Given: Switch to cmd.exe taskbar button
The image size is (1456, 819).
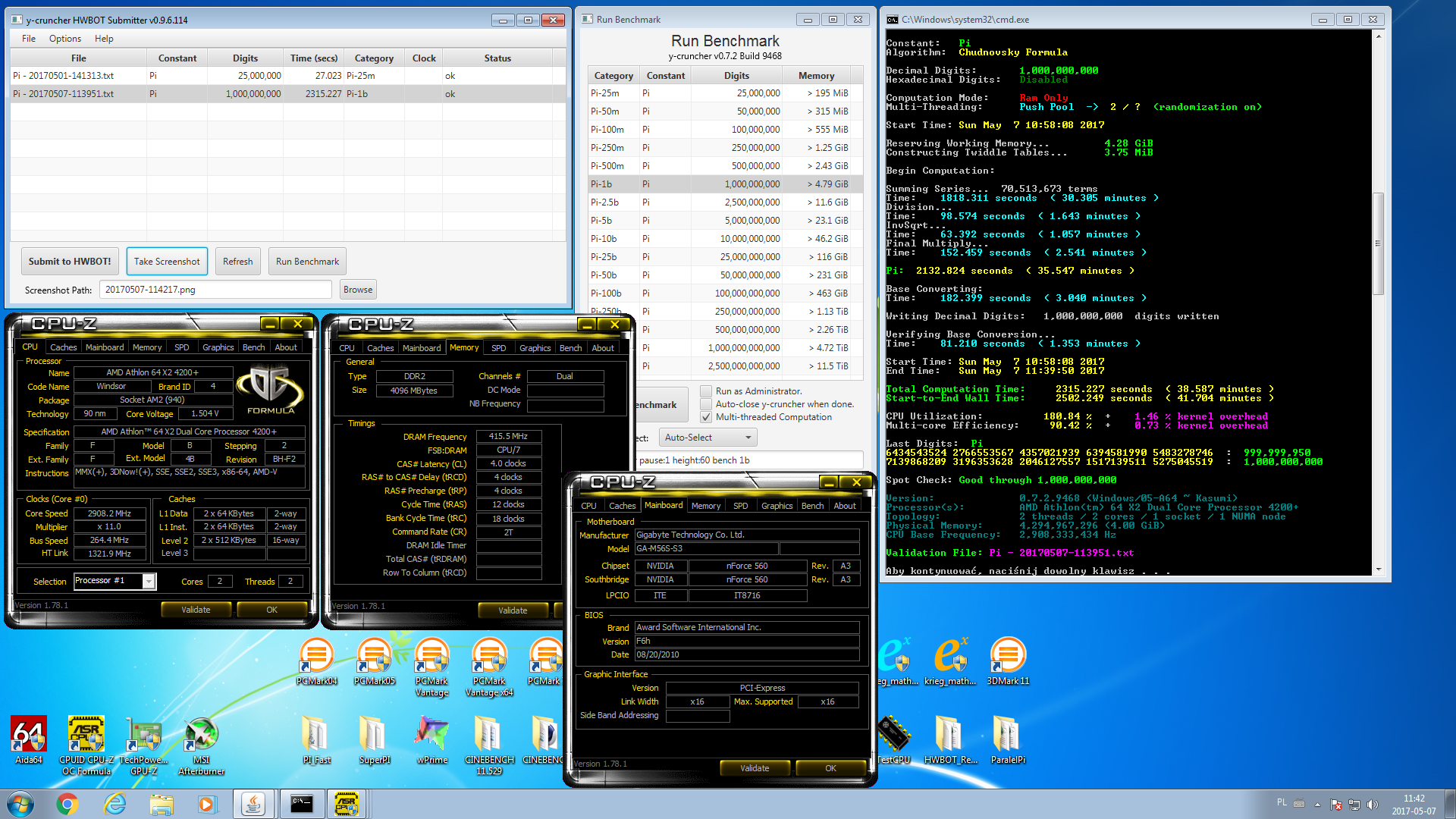Looking at the screenshot, I should [x=301, y=804].
